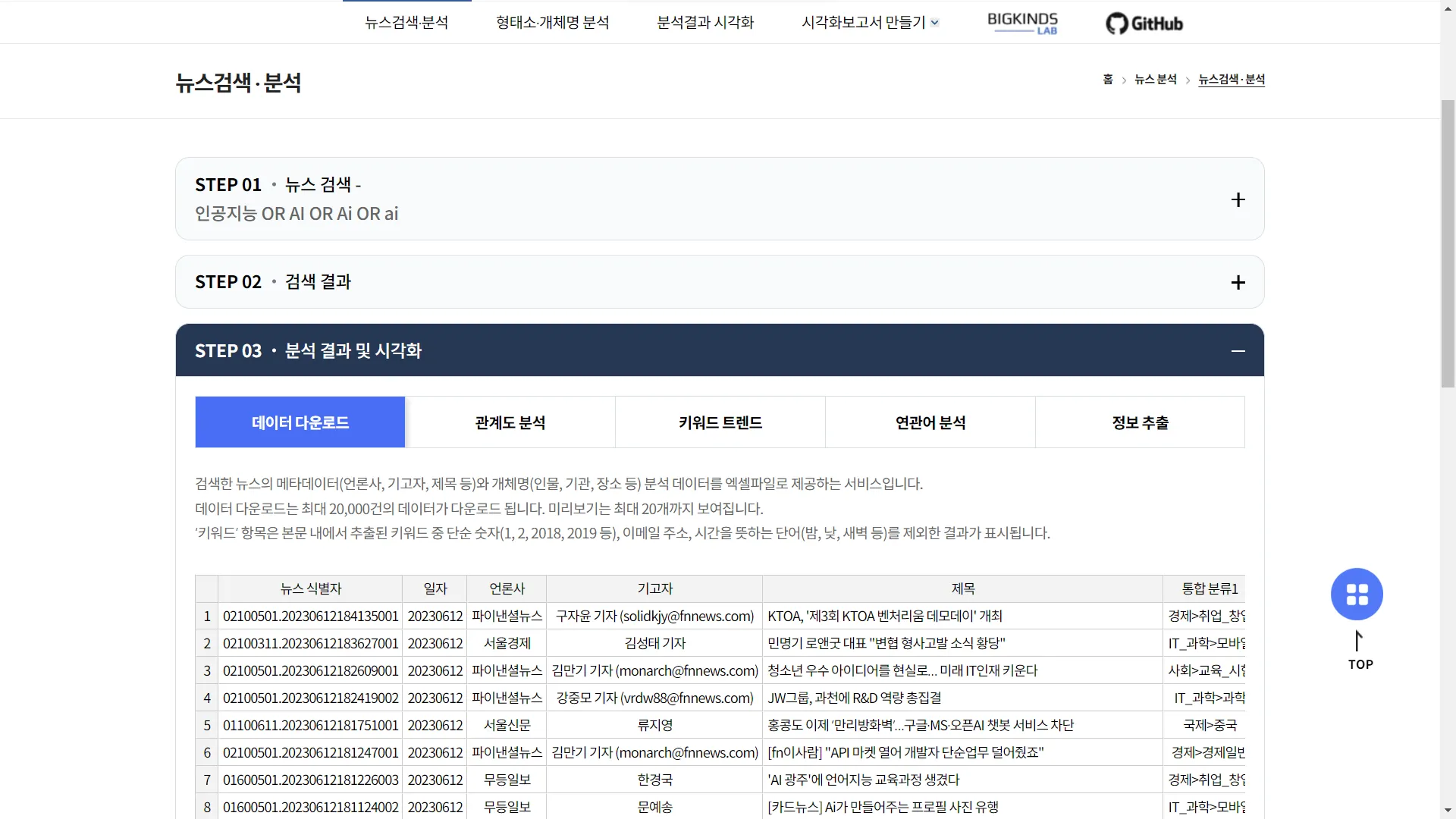Click the scrollbar down arrow
Image resolution: width=1456 pixels, height=819 pixels.
[1448, 811]
